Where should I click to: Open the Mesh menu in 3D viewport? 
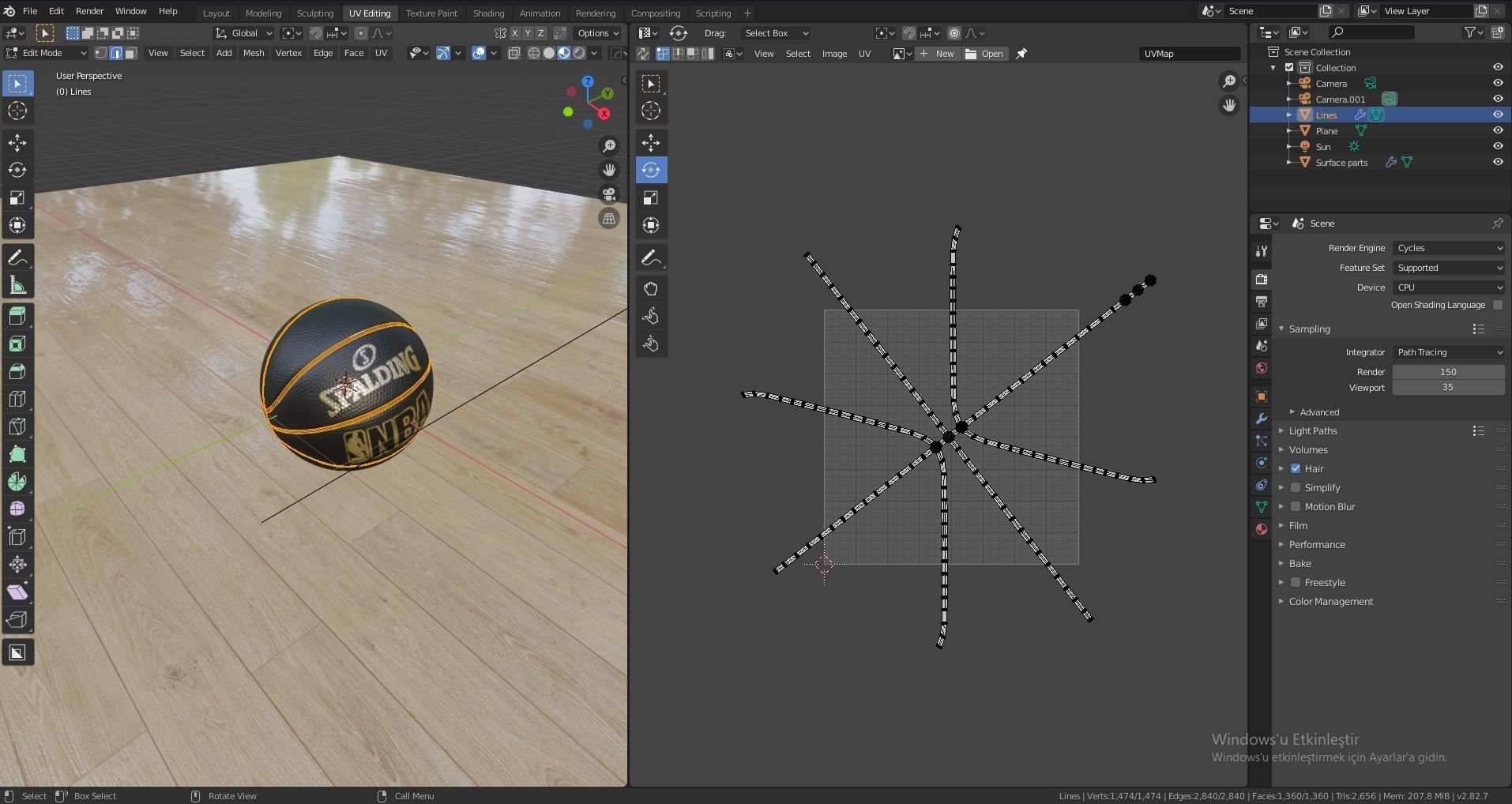(254, 53)
